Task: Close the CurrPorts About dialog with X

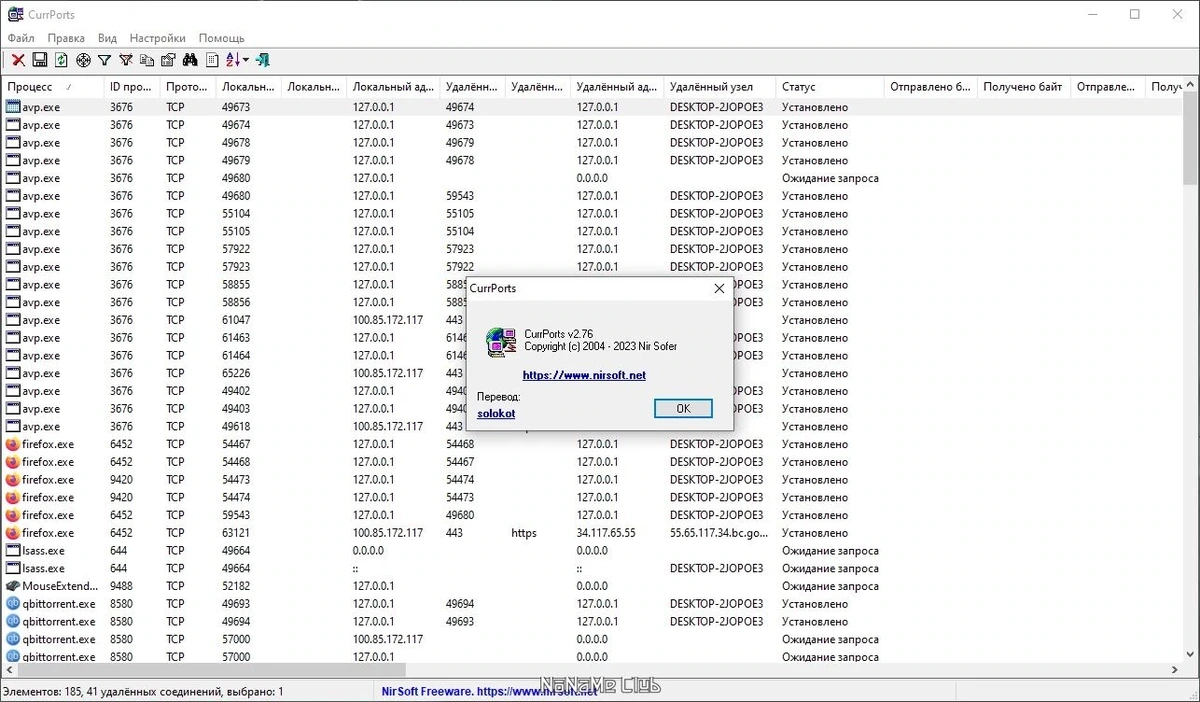Action: pyautogui.click(x=719, y=288)
